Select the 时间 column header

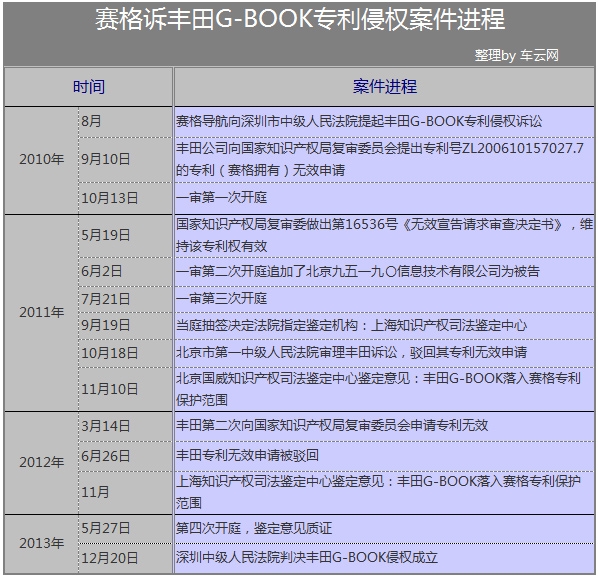point(88,87)
